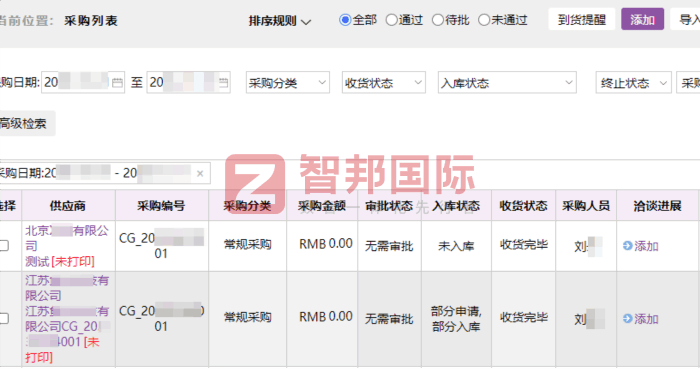Image resolution: width=700 pixels, height=369 pixels.
Task: Click the 入库状态 column header
Action: (x=456, y=206)
